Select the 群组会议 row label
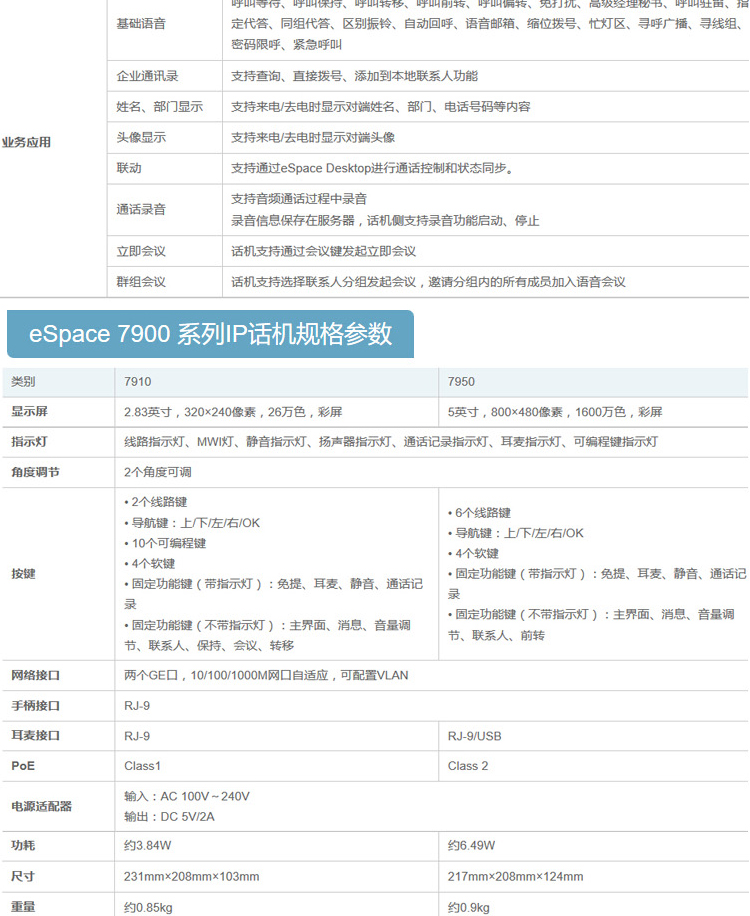This screenshot has width=750, height=916. pyautogui.click(x=141, y=282)
